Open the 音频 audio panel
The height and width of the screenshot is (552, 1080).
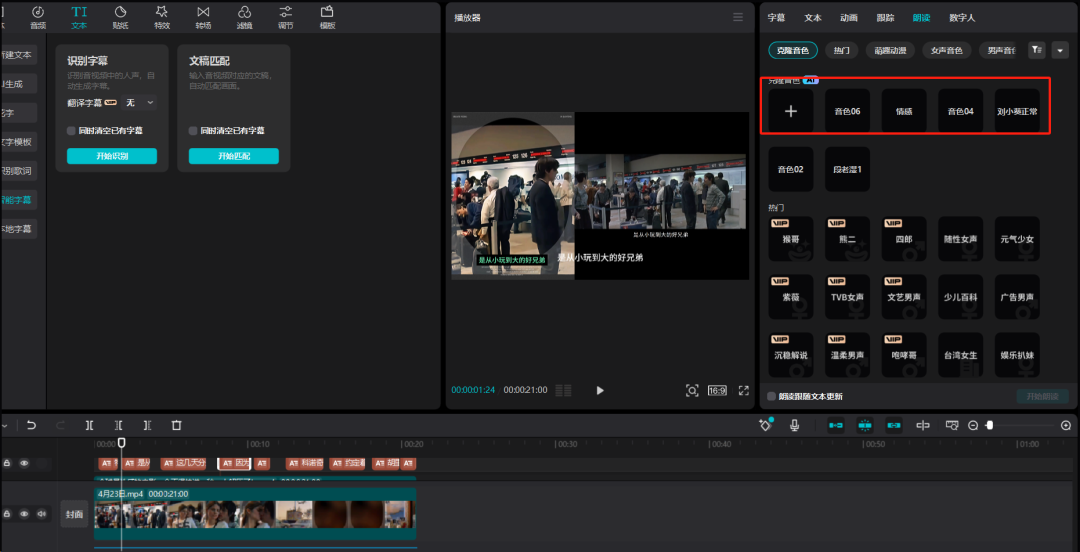(x=38, y=17)
